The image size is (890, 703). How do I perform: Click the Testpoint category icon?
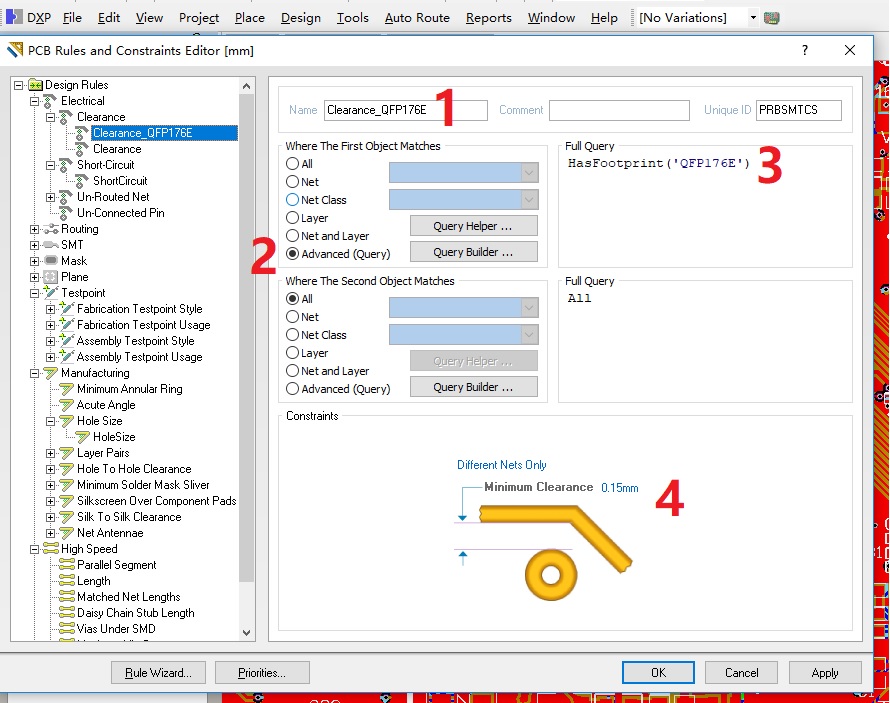pos(51,293)
